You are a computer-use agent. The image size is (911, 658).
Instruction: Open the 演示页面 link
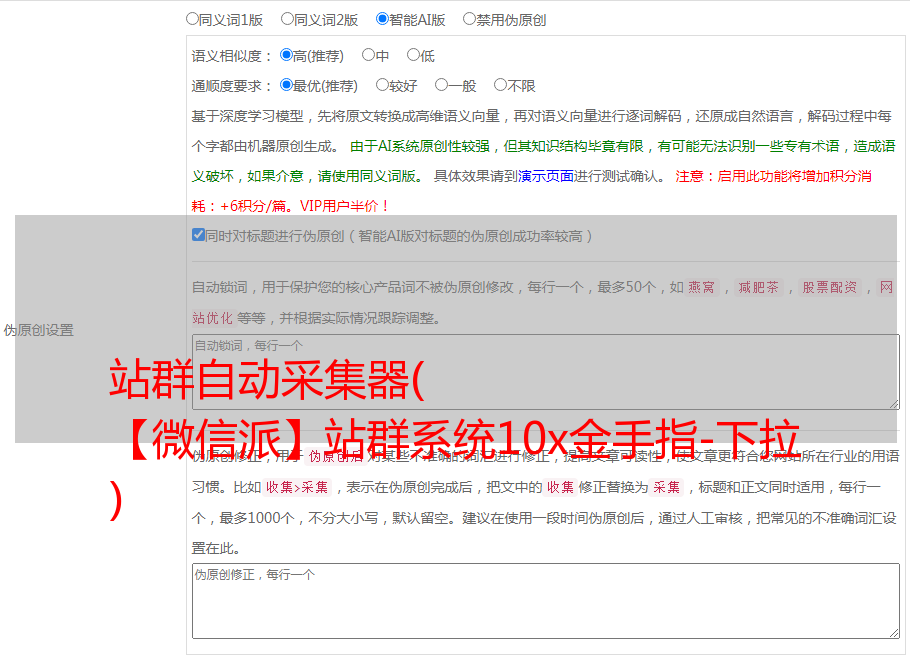[x=546, y=176]
